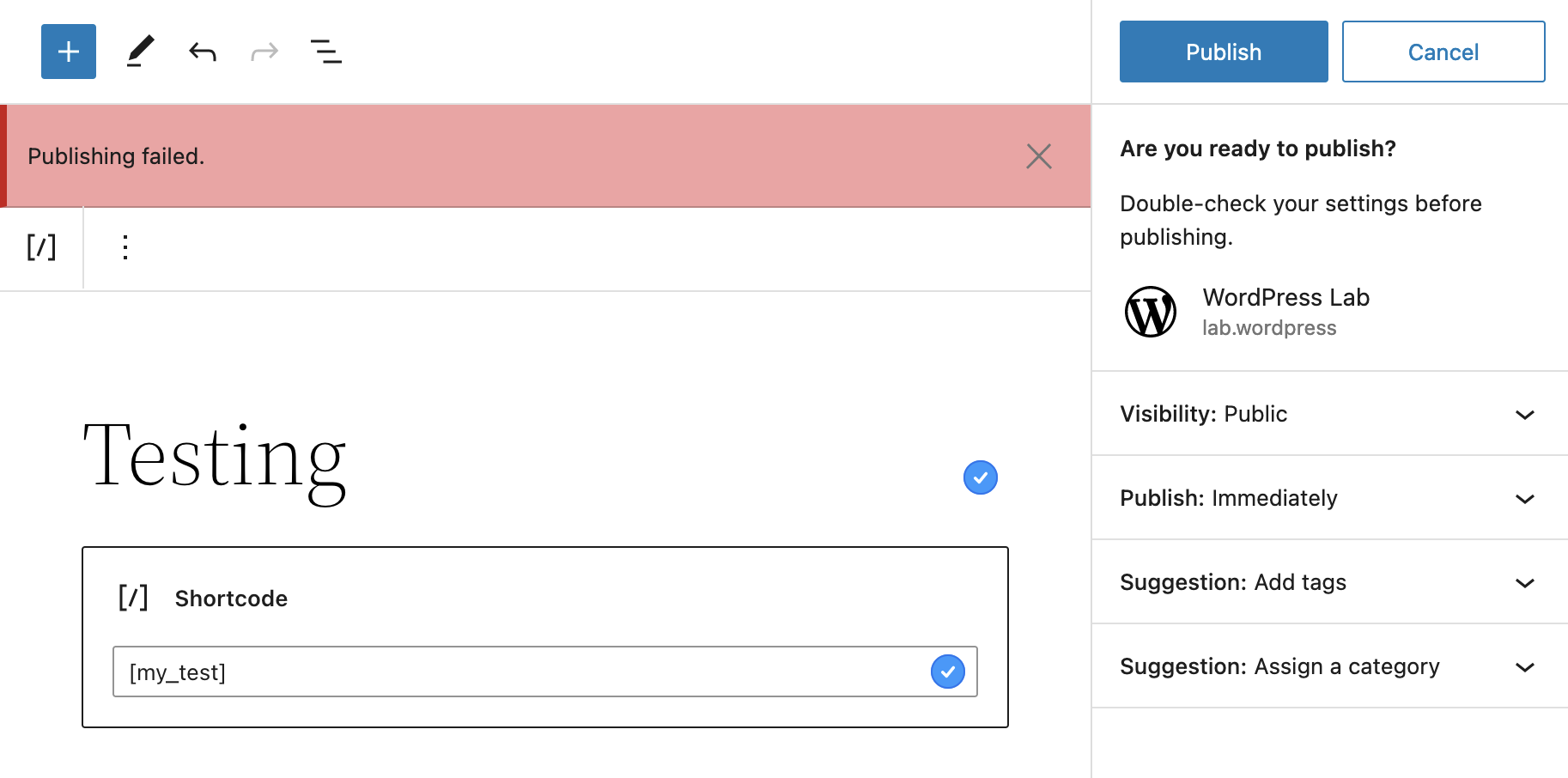Undo the last change

(202, 52)
